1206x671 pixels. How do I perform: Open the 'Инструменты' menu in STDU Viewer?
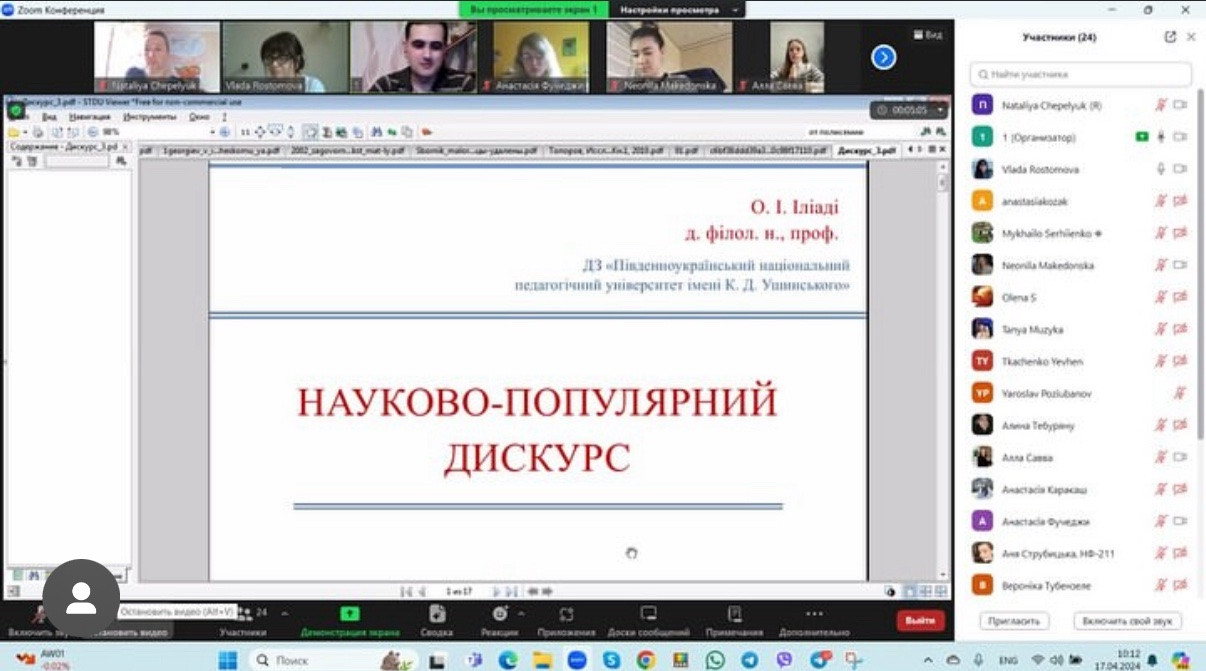coord(148,117)
